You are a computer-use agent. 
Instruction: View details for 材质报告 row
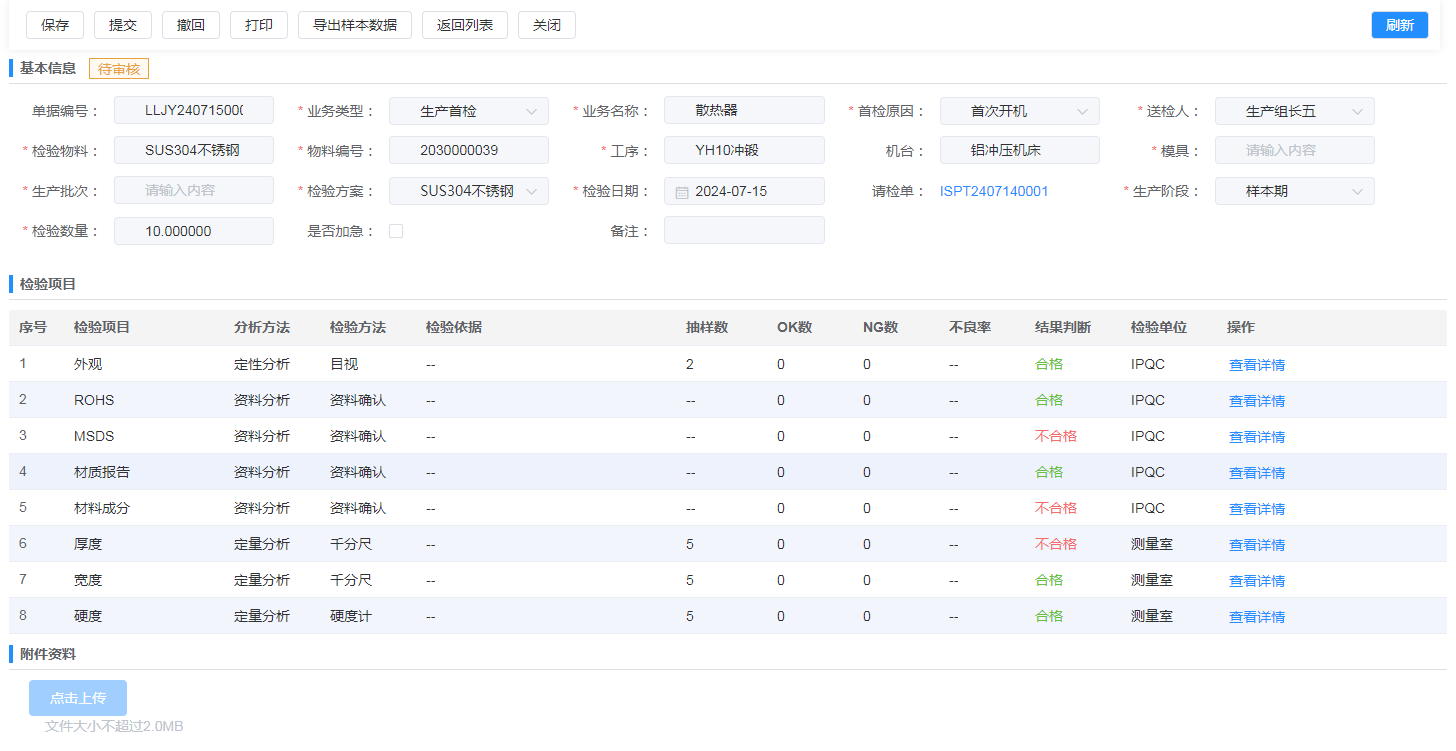pos(1257,473)
